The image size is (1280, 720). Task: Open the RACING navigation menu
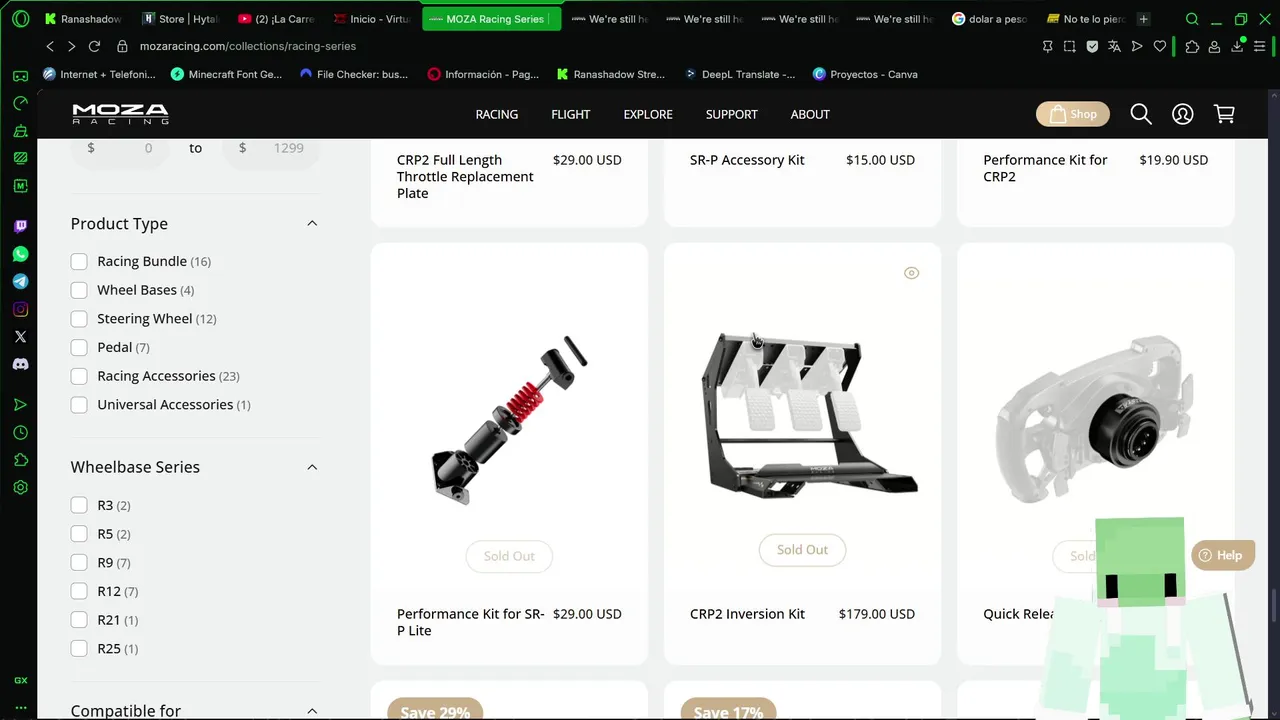tap(497, 114)
